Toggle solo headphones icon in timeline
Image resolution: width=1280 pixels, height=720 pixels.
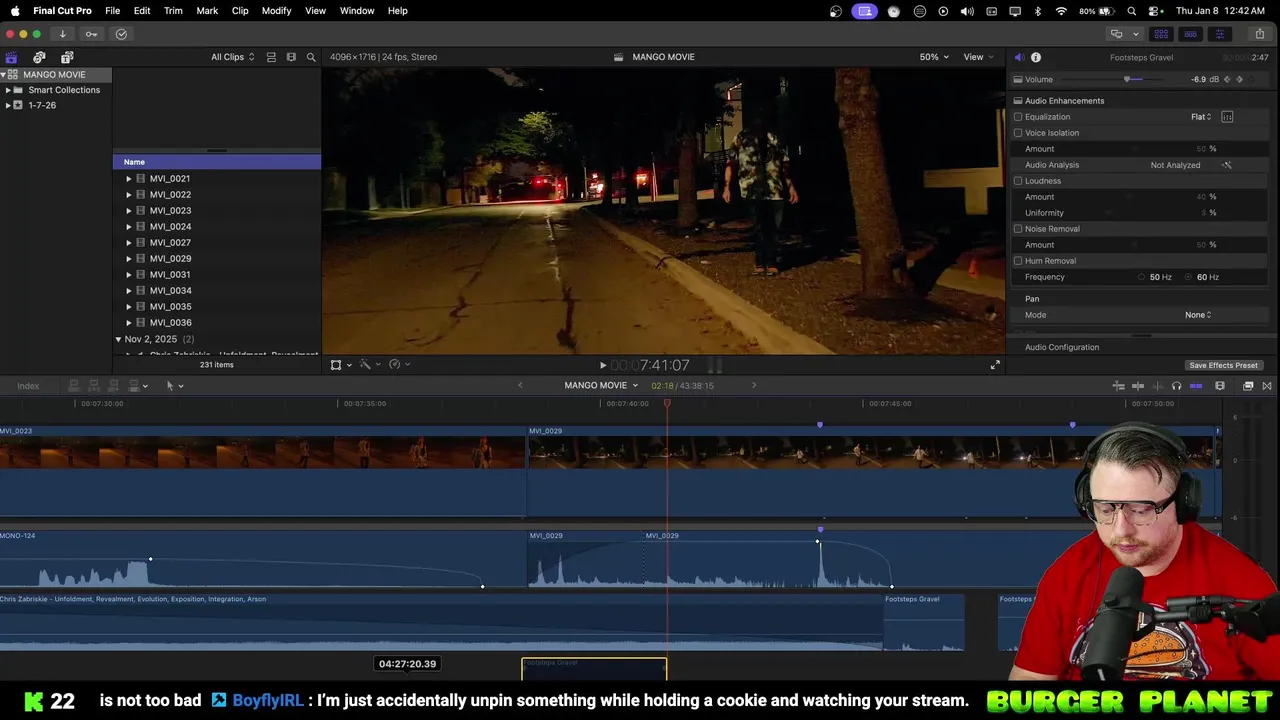pos(1176,386)
